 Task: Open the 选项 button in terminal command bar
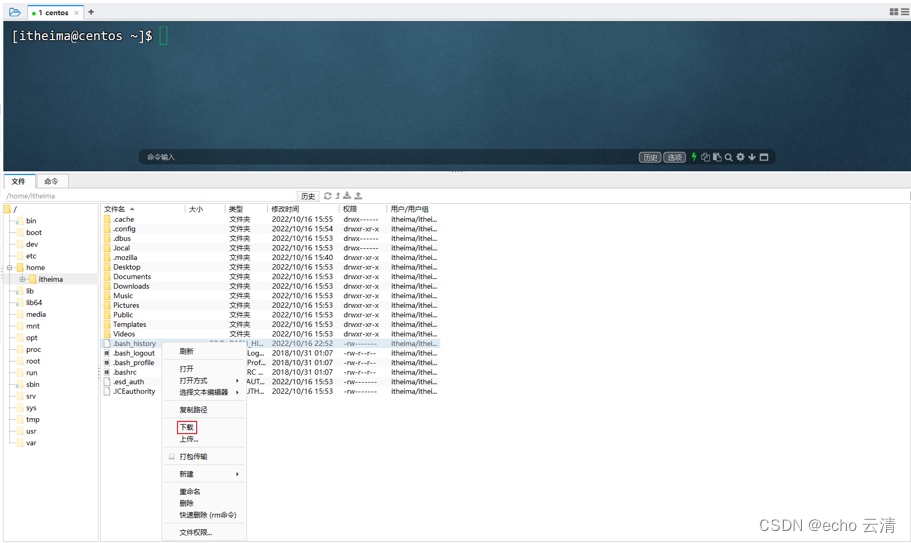pos(675,157)
